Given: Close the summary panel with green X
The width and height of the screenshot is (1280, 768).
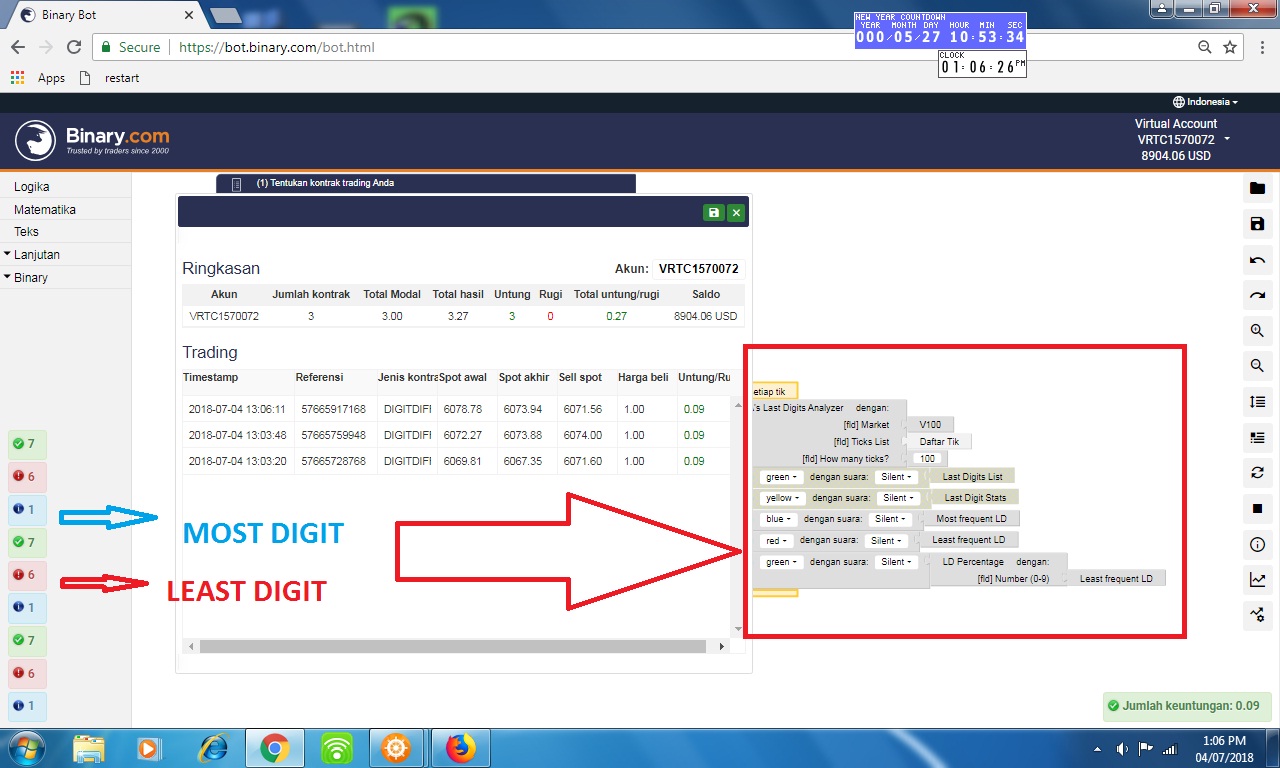Looking at the screenshot, I should tap(736, 212).
